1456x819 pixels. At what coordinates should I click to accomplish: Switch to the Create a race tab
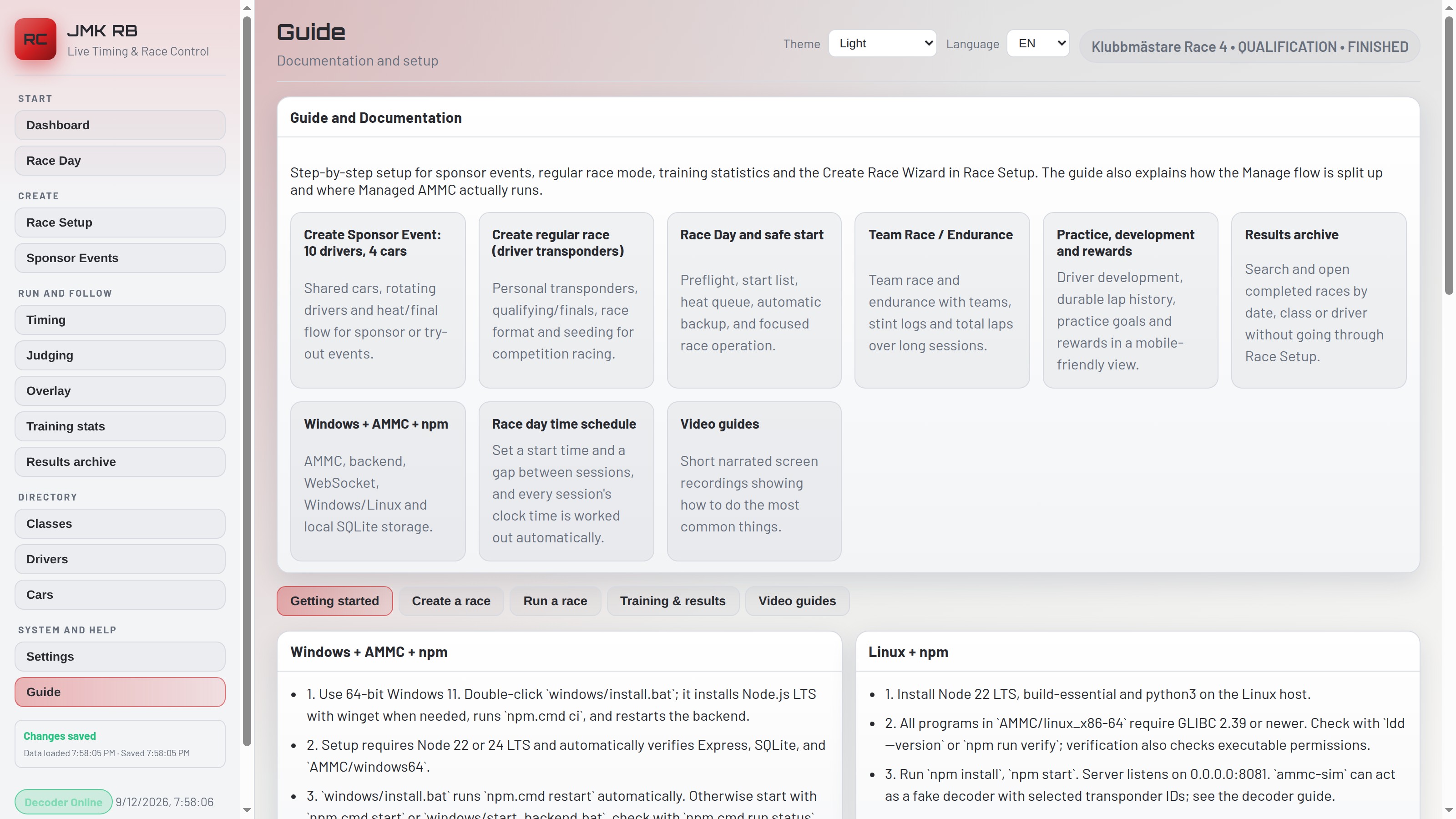click(x=450, y=601)
